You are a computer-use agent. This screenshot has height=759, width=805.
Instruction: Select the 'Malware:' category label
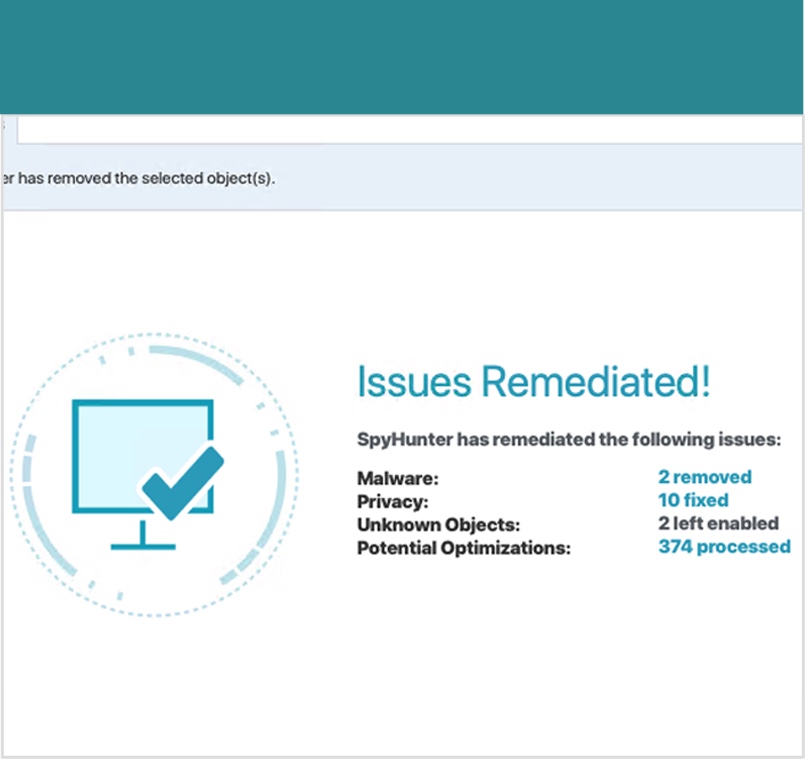point(397,478)
